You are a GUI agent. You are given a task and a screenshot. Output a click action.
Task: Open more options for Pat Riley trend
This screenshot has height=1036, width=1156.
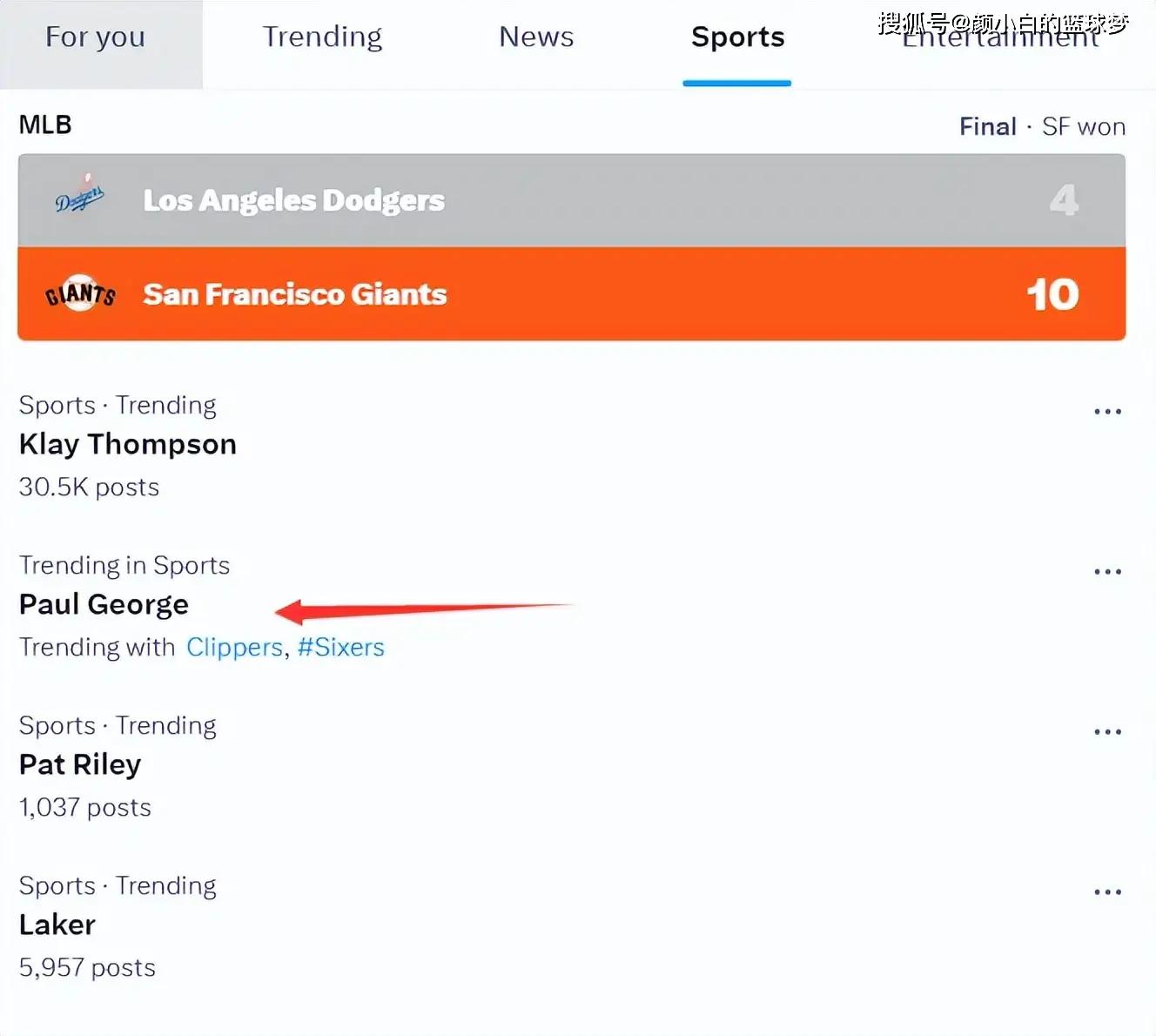point(1107,731)
